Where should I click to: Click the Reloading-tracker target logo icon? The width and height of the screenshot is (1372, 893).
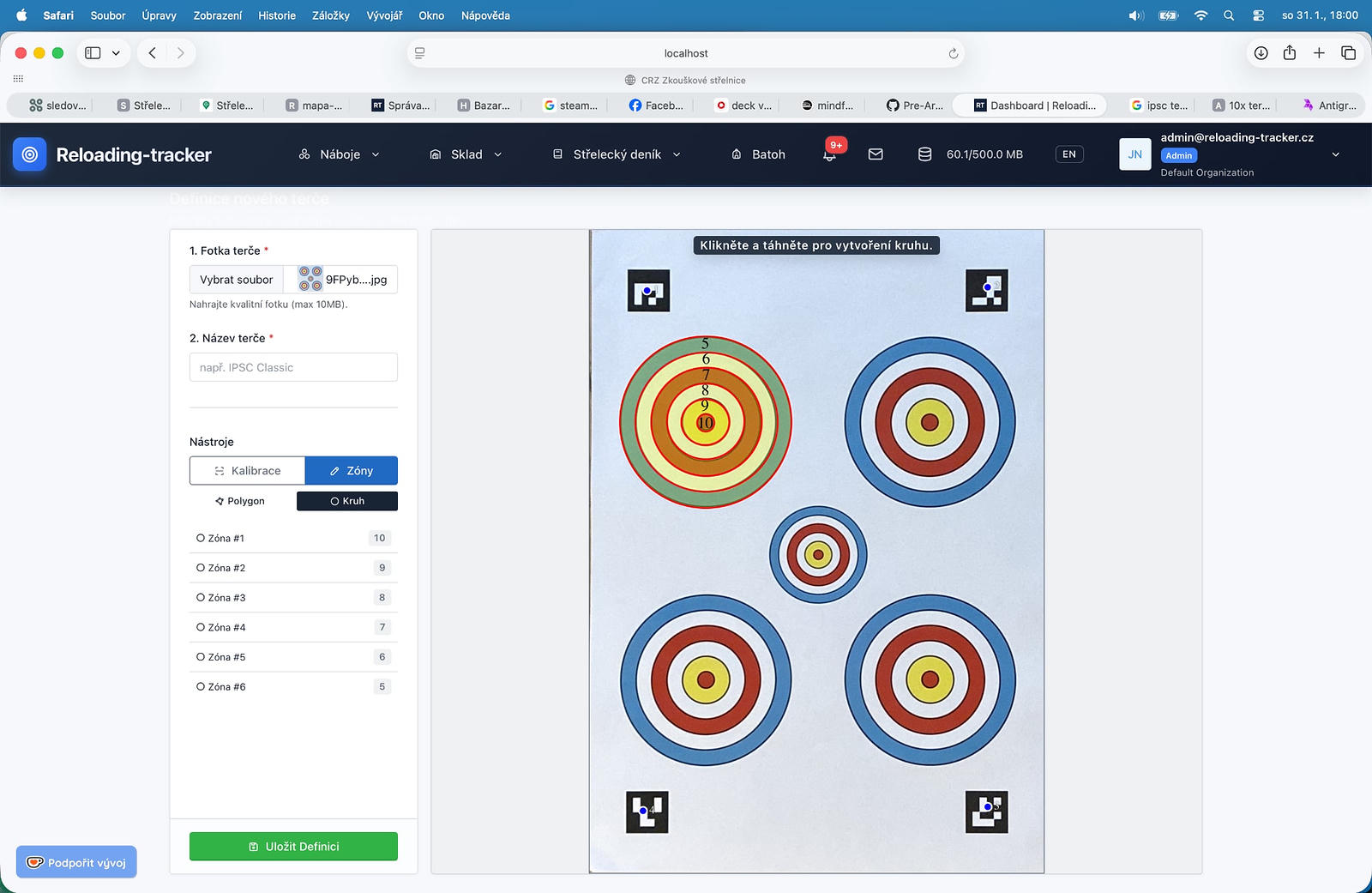click(30, 154)
